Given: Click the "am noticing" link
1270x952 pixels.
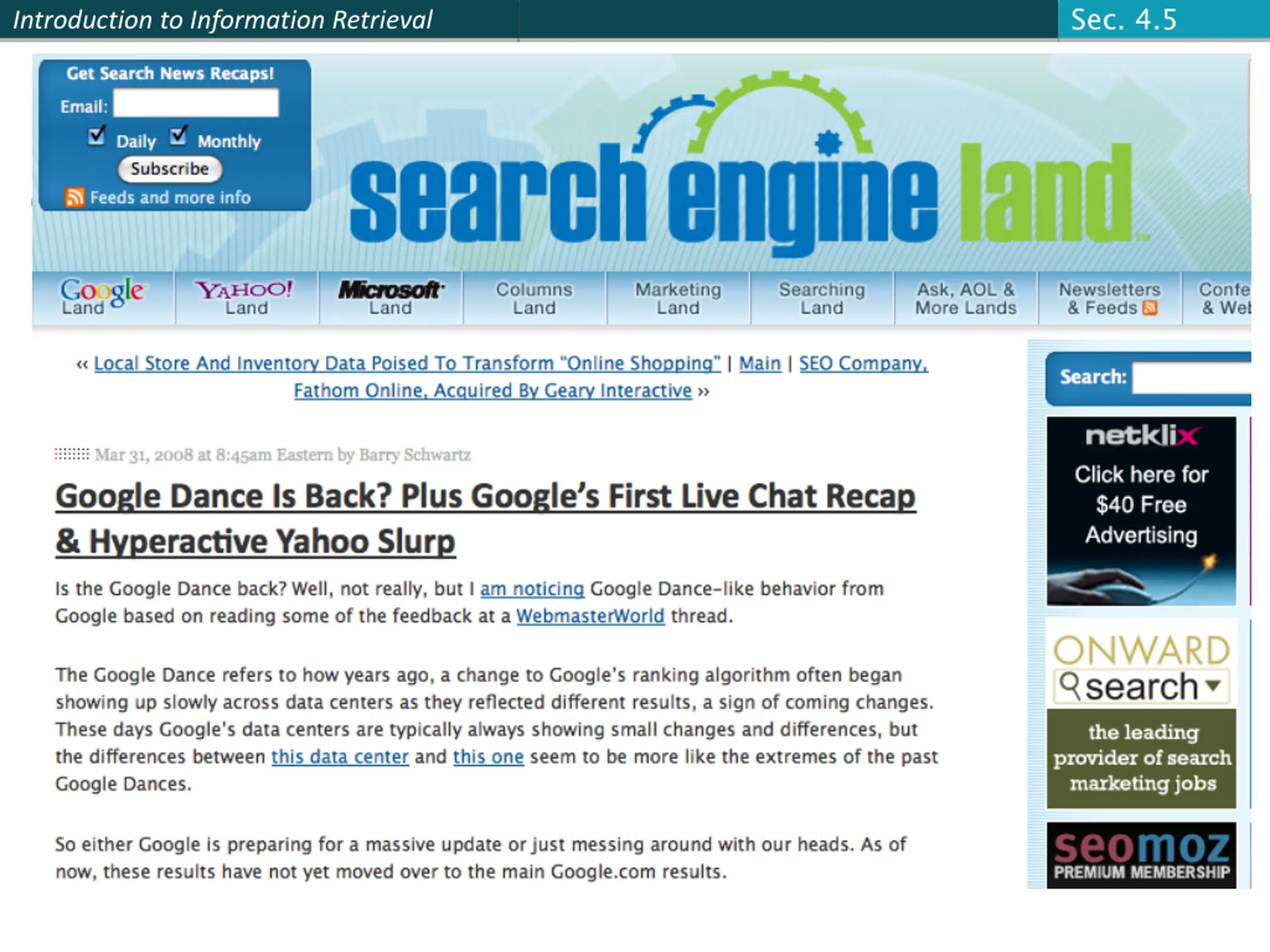Looking at the screenshot, I should click(x=532, y=589).
